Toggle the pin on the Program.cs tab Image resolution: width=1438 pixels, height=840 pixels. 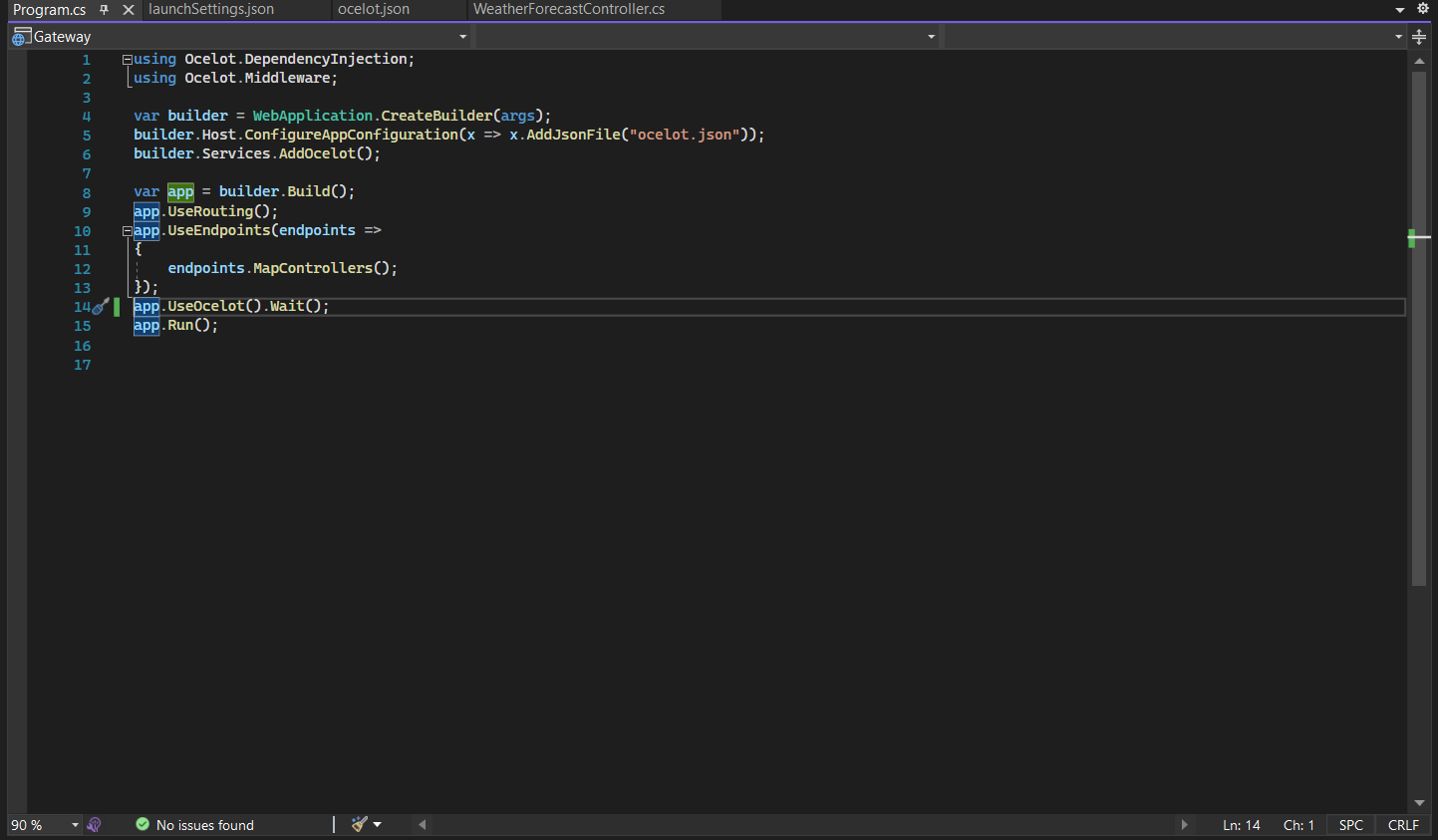click(x=104, y=10)
